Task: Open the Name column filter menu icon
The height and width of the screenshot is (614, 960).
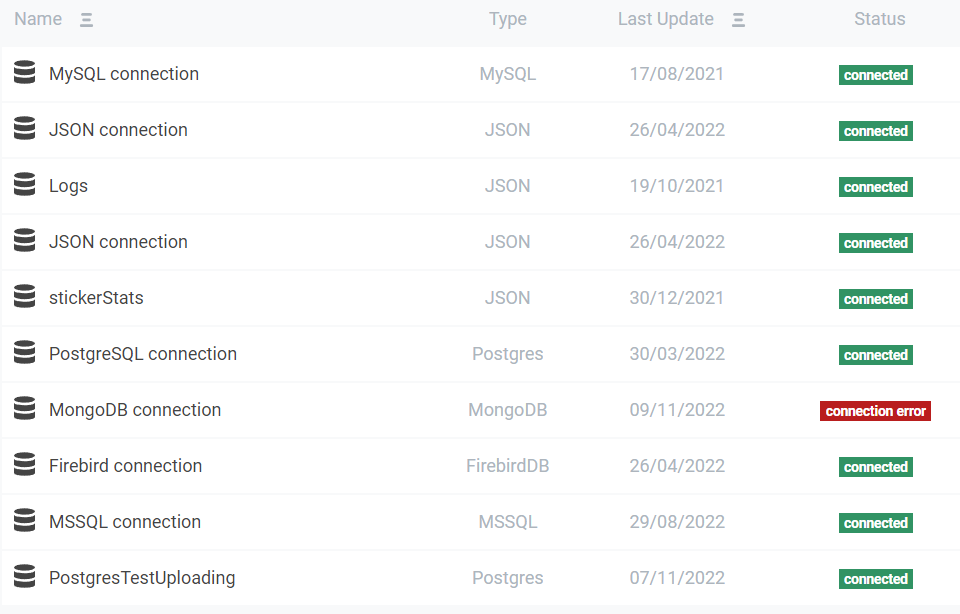Action: point(86,20)
